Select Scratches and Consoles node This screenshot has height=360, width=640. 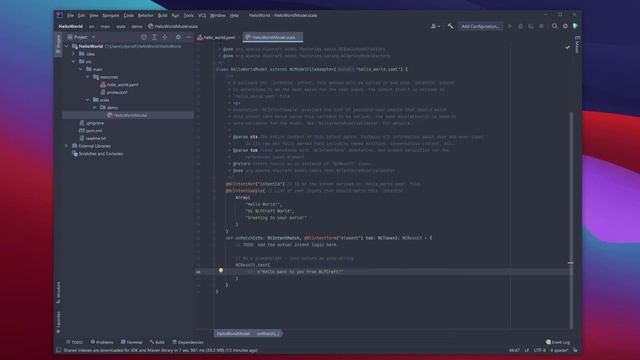[97, 154]
